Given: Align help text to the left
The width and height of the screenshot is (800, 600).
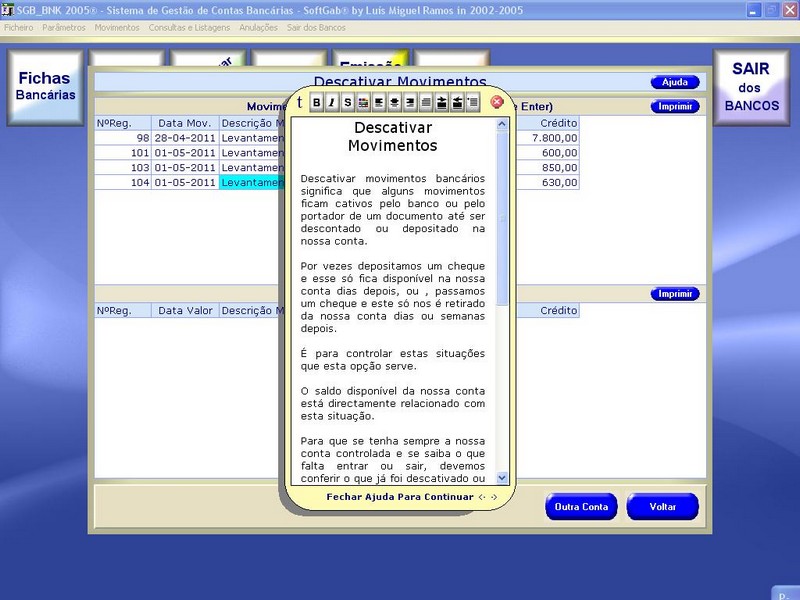Looking at the screenshot, I should coord(379,102).
